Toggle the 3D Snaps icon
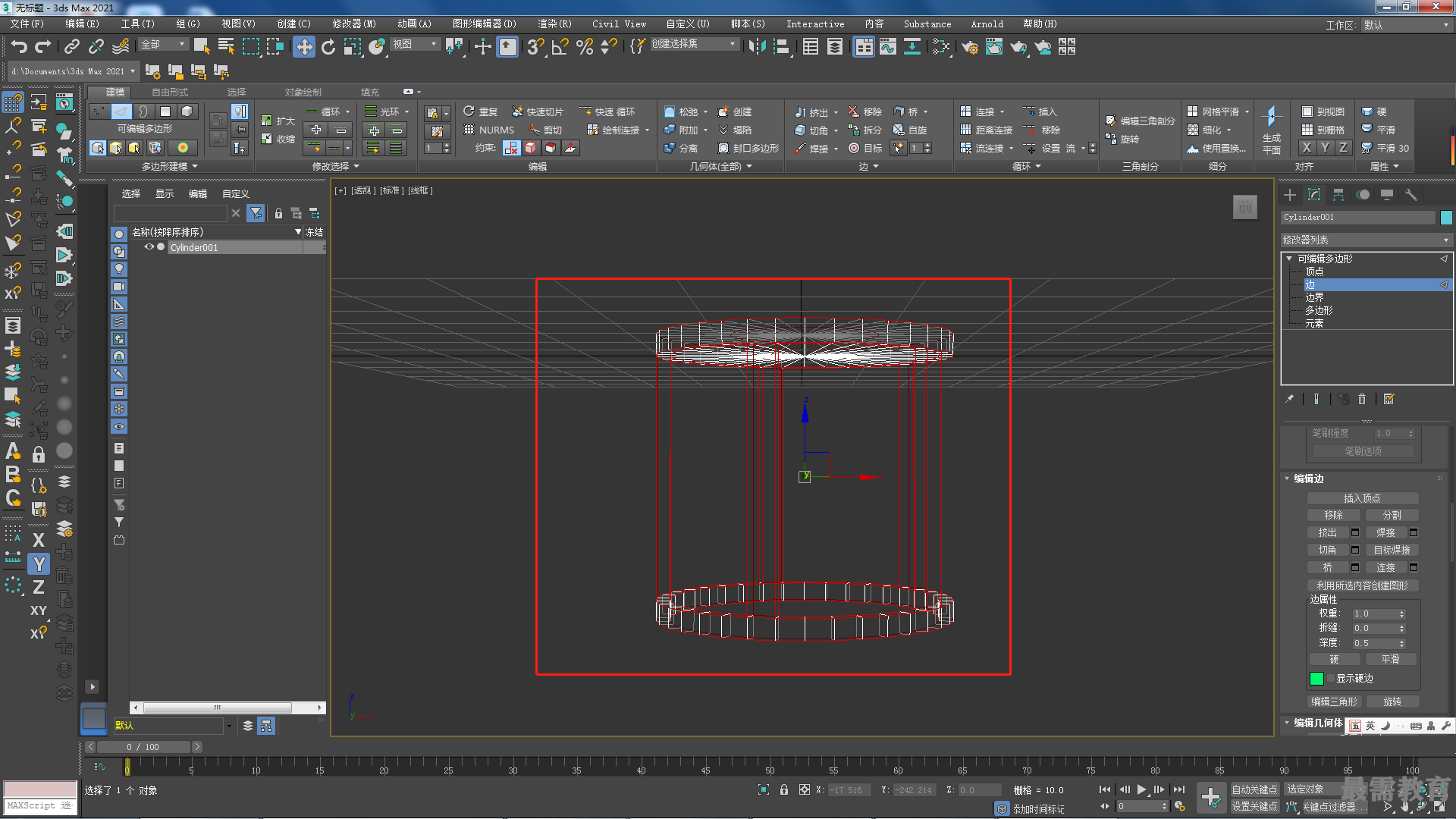The width and height of the screenshot is (1456, 819). [535, 47]
